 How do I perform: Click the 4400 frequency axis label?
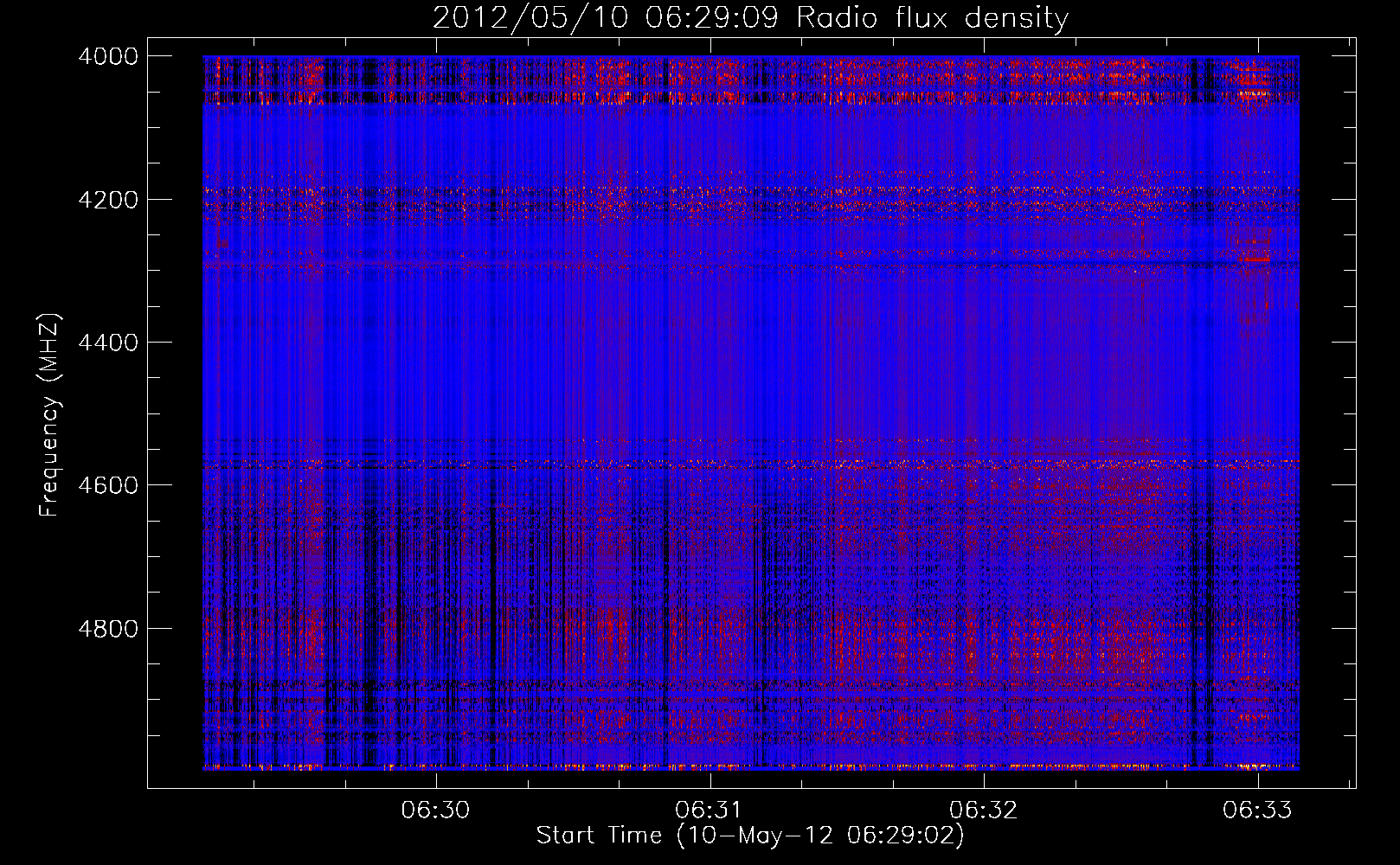click(108, 343)
